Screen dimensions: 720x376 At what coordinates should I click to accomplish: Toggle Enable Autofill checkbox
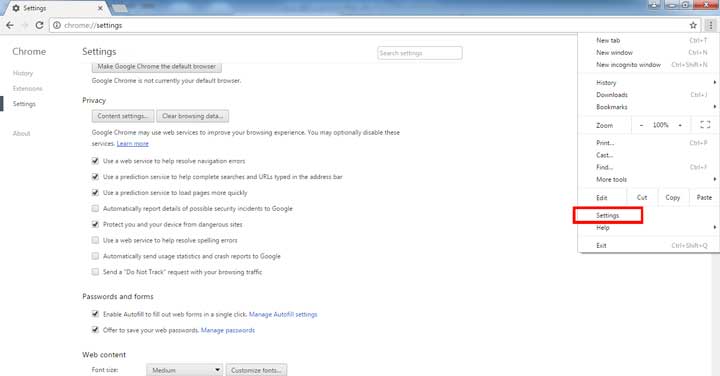(95, 314)
